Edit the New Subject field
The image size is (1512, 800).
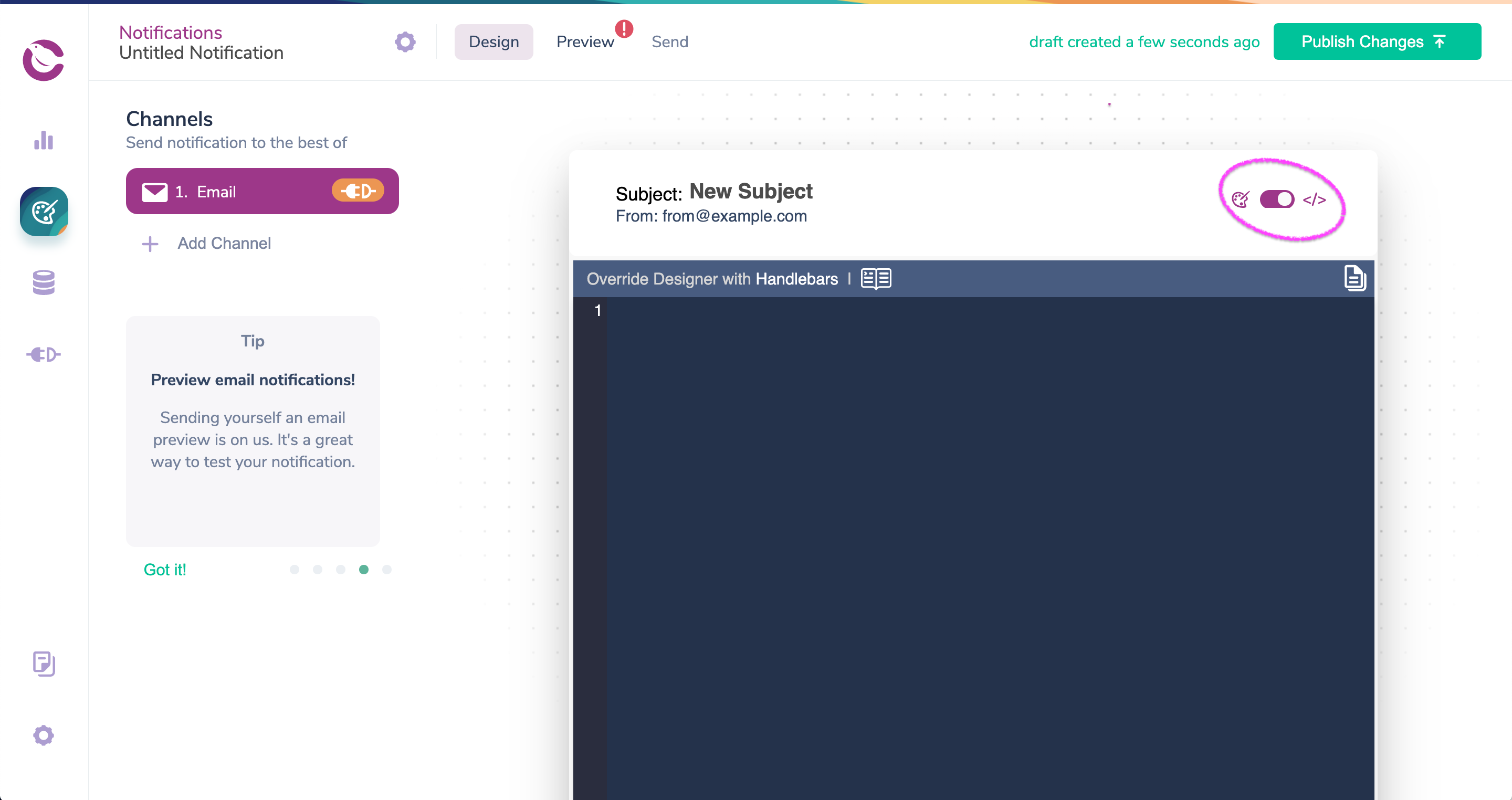tap(751, 192)
